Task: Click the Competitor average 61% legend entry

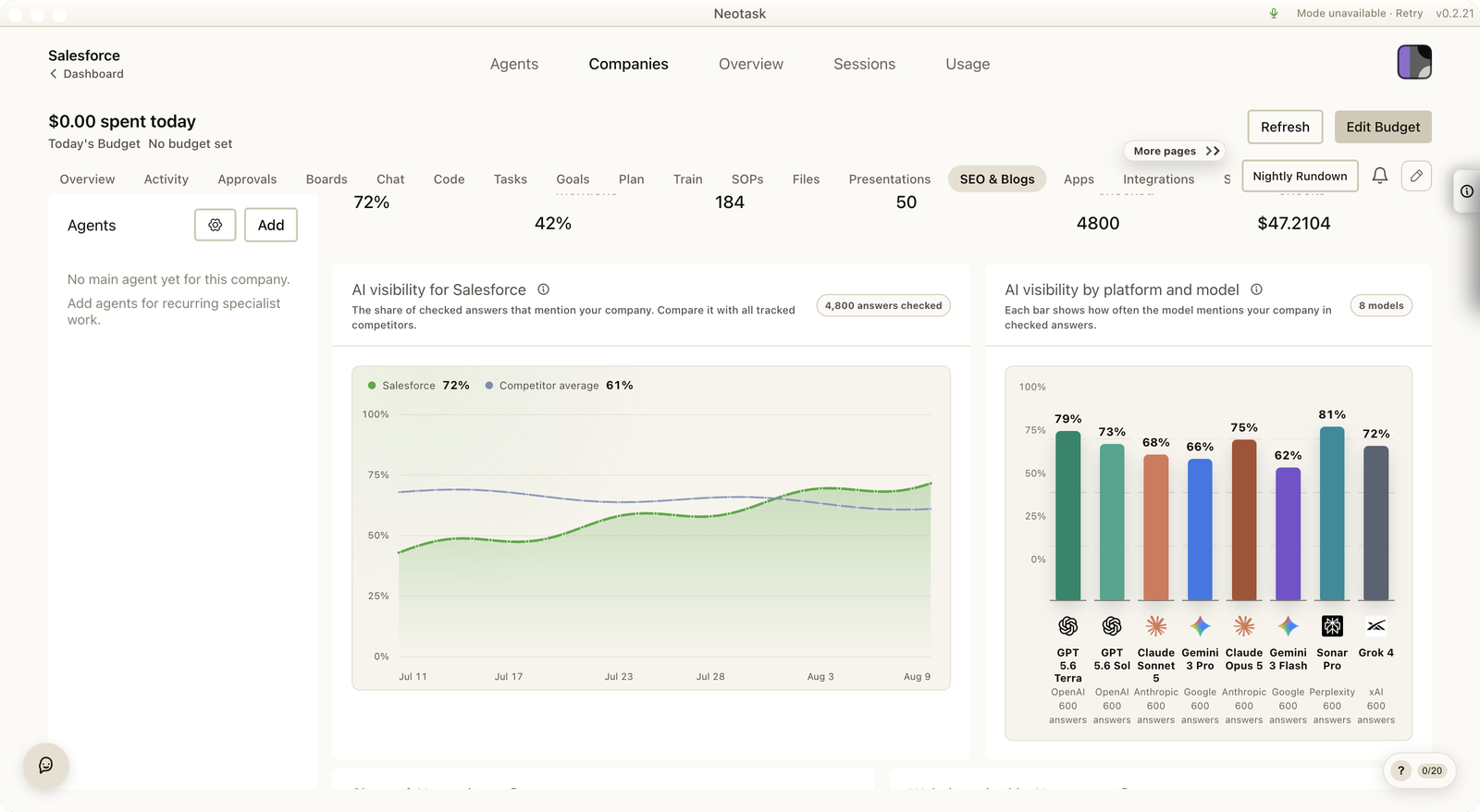Action: [x=560, y=386]
